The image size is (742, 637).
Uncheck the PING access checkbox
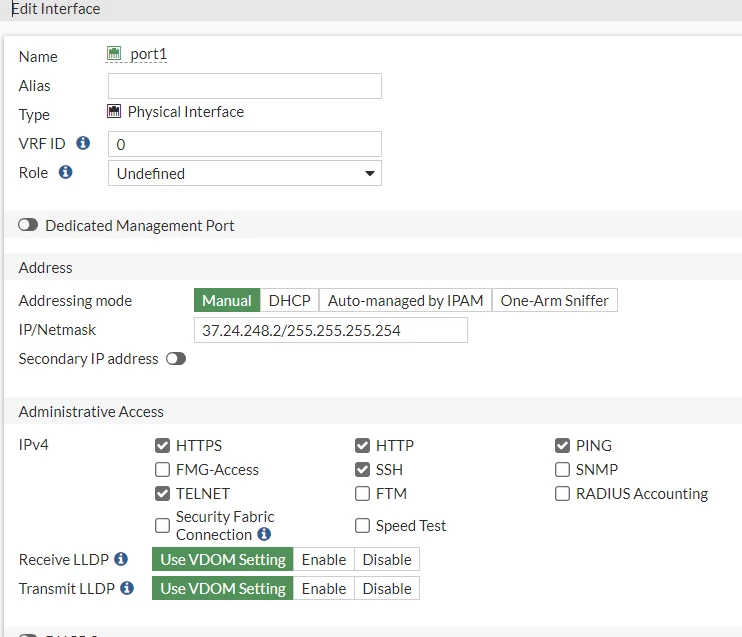[x=562, y=445]
